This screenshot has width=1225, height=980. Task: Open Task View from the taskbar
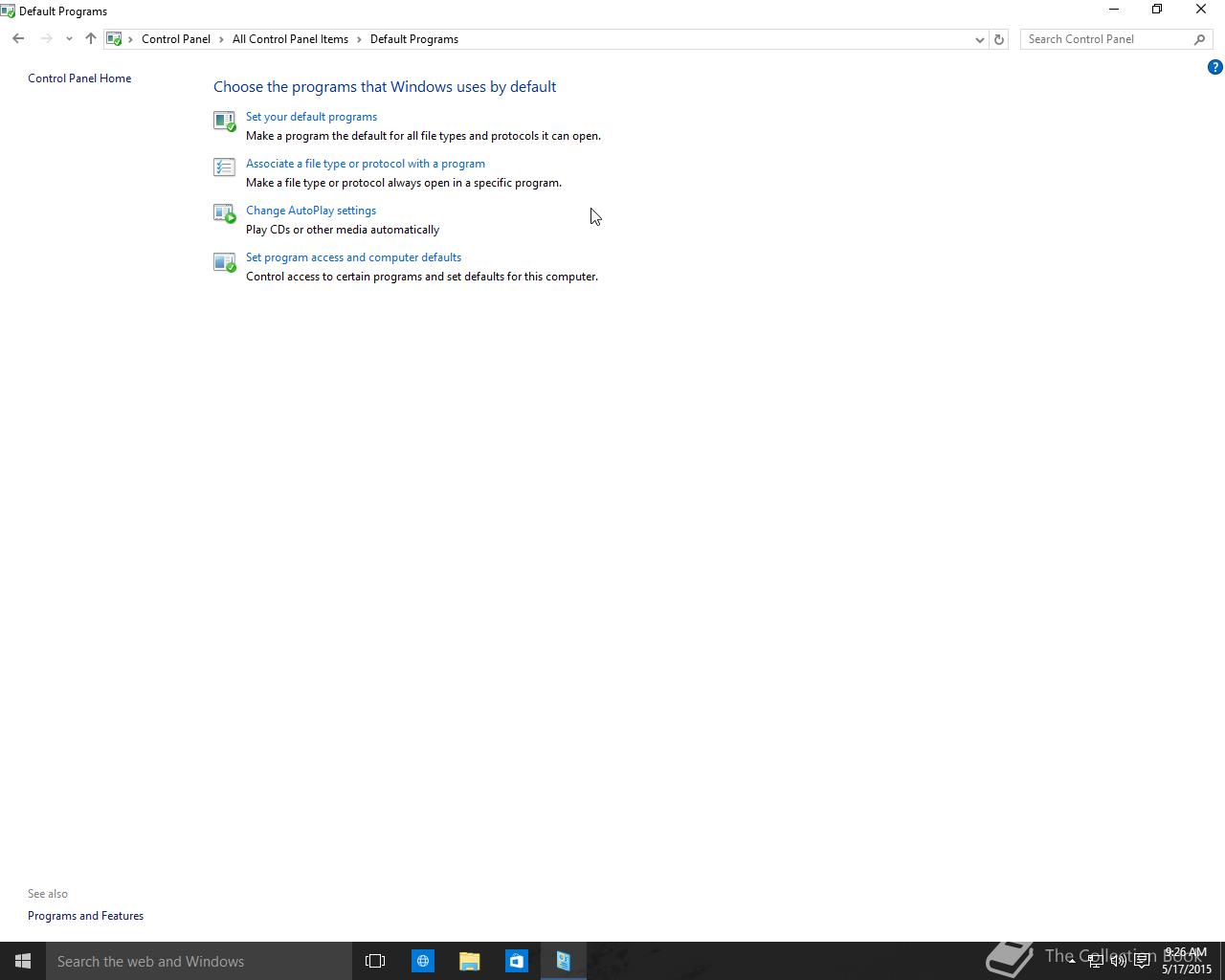375,961
